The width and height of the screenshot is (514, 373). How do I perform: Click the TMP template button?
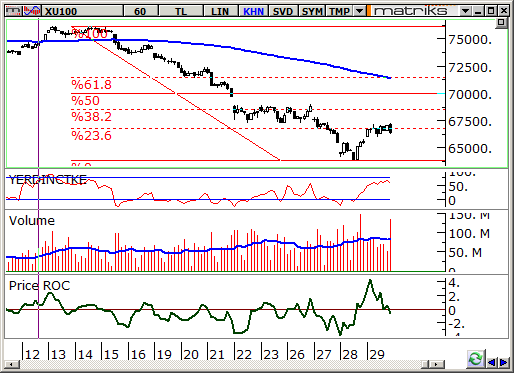click(x=339, y=11)
